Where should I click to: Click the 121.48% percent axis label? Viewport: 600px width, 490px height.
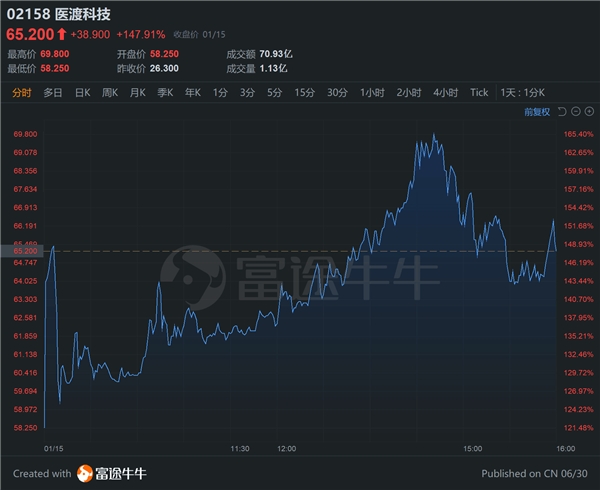pos(578,428)
